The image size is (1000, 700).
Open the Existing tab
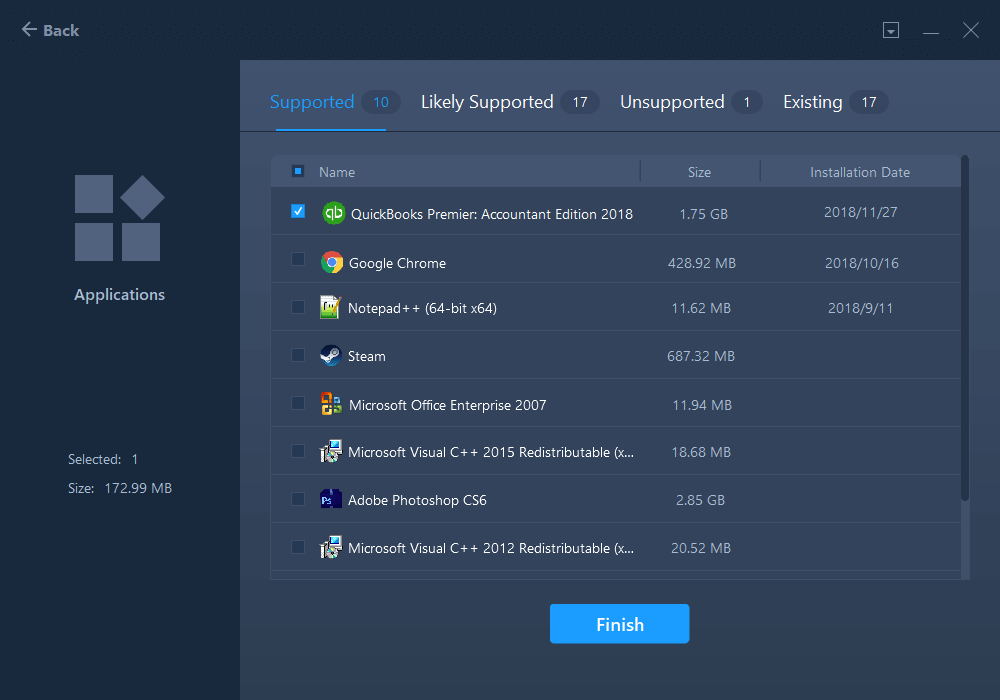tap(835, 102)
